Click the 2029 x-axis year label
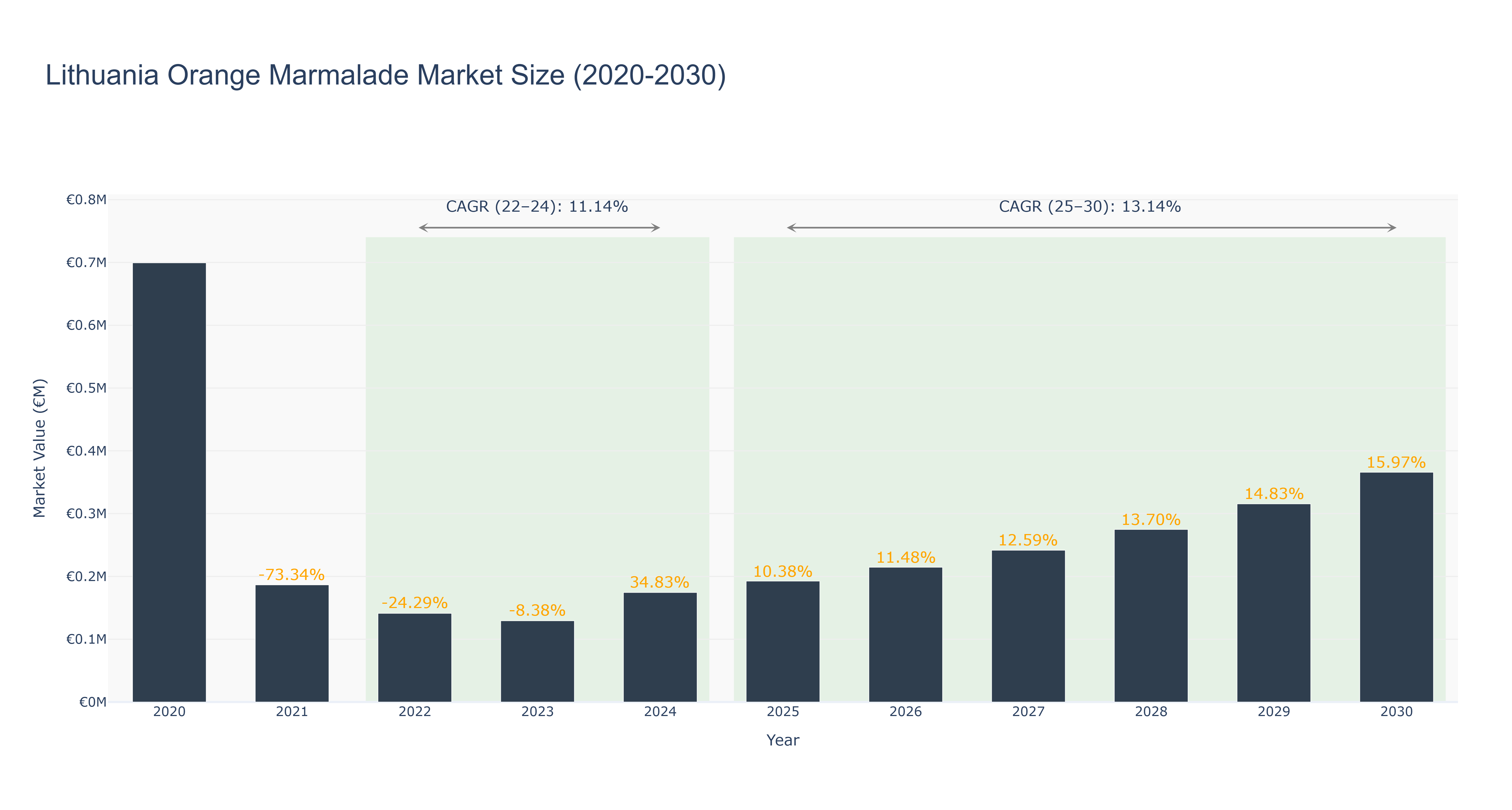Screen dimensions: 1512x810 1273,712
